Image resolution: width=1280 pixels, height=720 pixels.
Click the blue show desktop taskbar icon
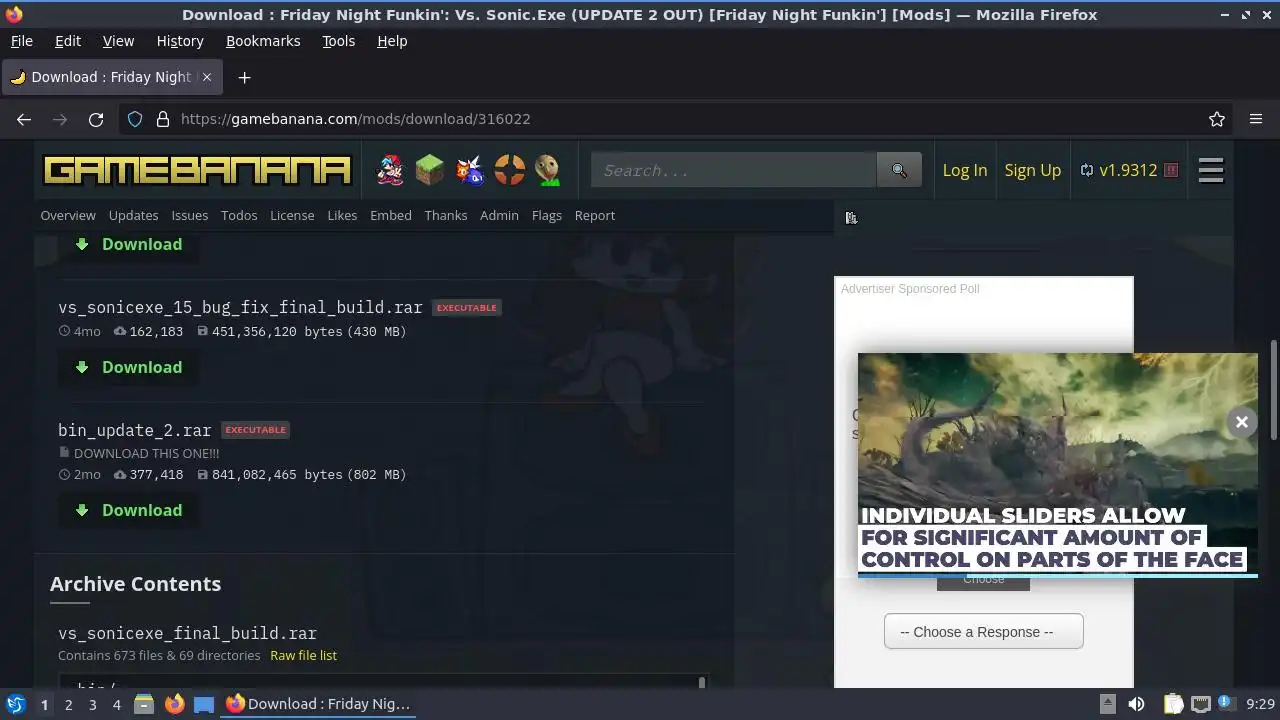pos(204,704)
